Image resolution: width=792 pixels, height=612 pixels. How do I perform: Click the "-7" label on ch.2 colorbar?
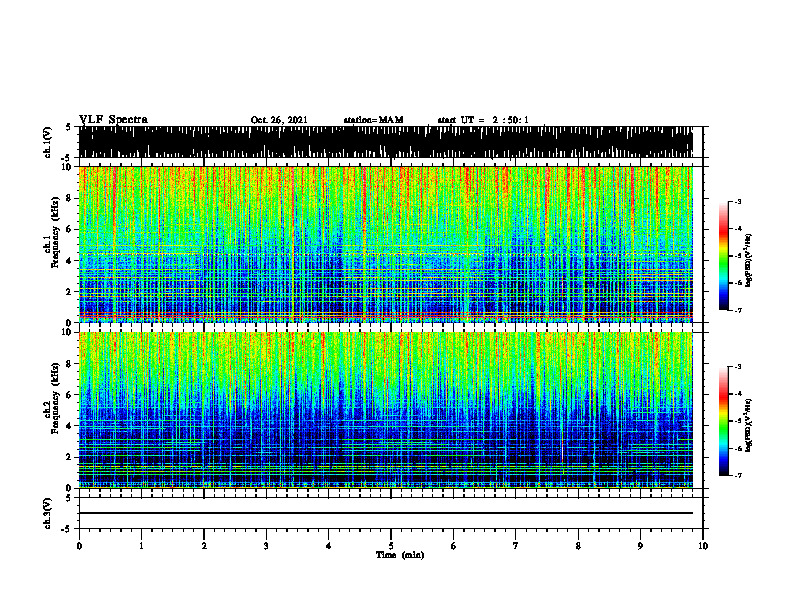(x=738, y=475)
